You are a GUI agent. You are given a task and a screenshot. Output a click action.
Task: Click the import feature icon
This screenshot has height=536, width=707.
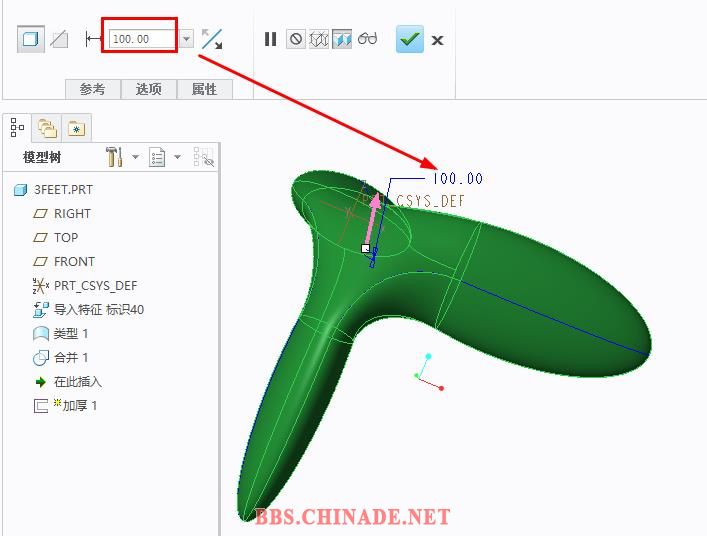click(41, 310)
